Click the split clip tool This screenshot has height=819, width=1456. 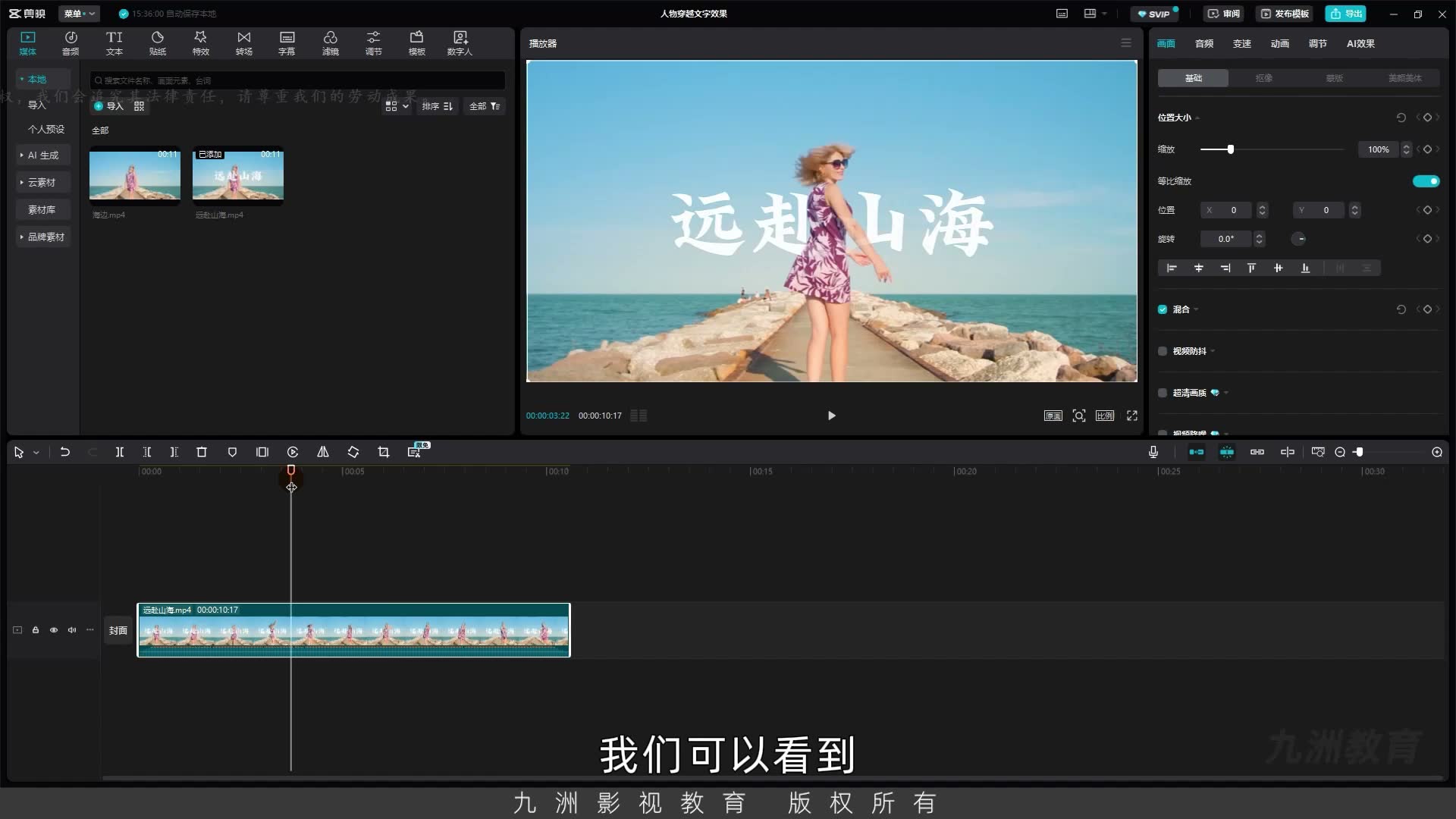tap(119, 452)
